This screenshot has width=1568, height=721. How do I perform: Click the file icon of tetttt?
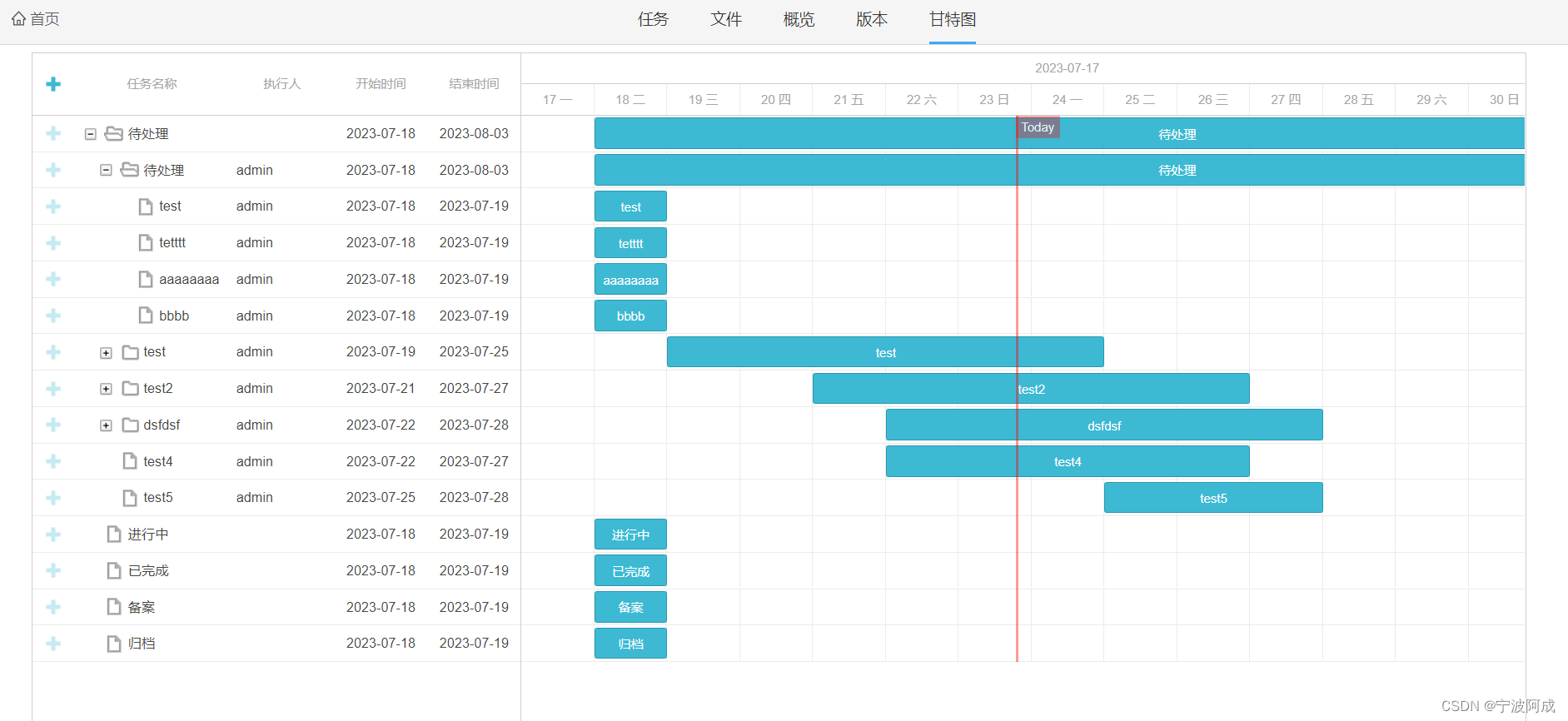(146, 243)
